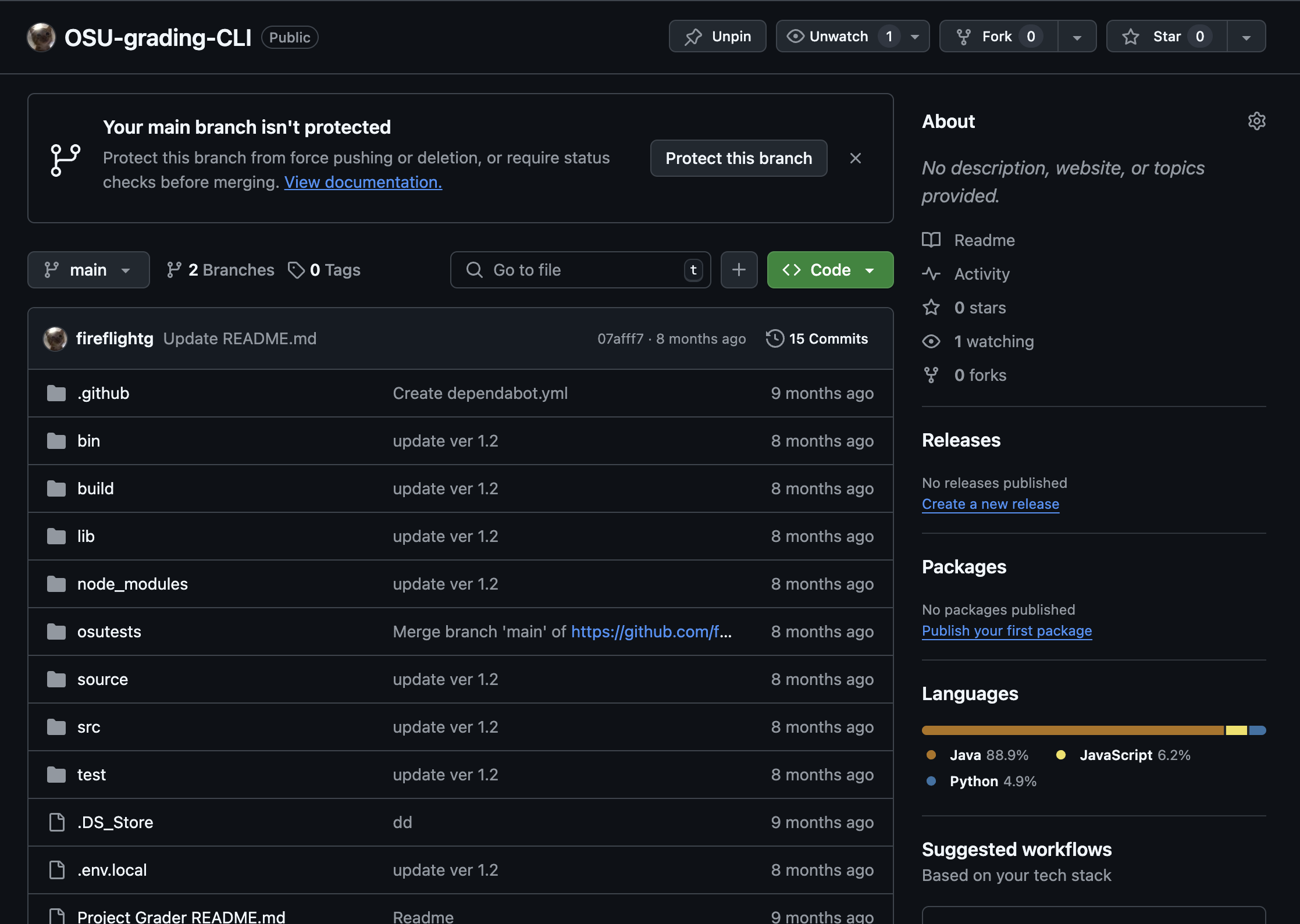Click the 'dd' commit message
The height and width of the screenshot is (924, 1300).
(x=403, y=823)
